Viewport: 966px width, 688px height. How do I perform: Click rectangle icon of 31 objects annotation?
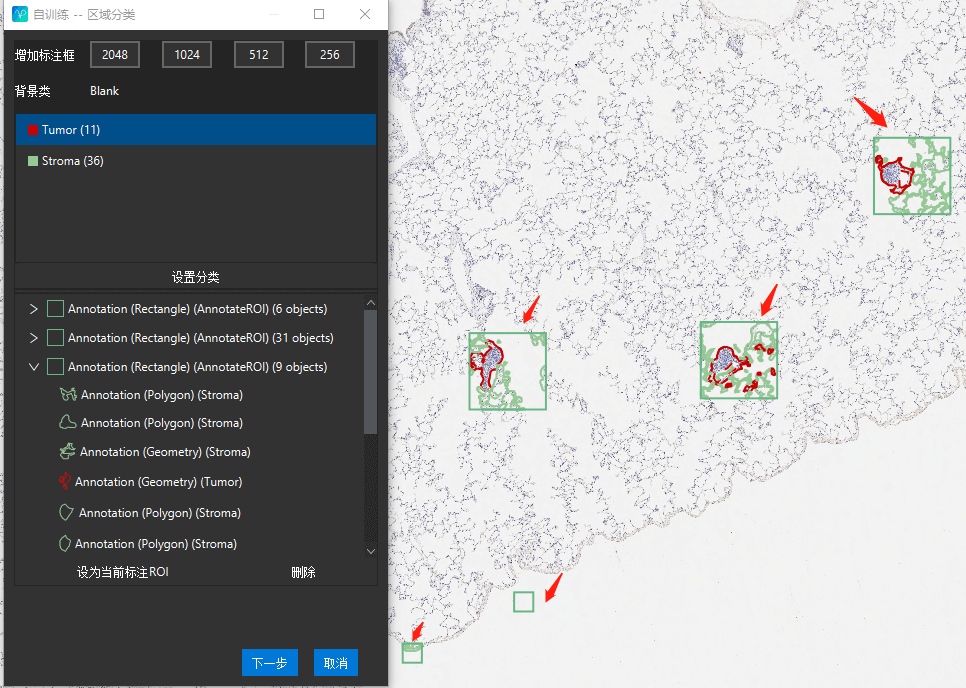(56, 338)
